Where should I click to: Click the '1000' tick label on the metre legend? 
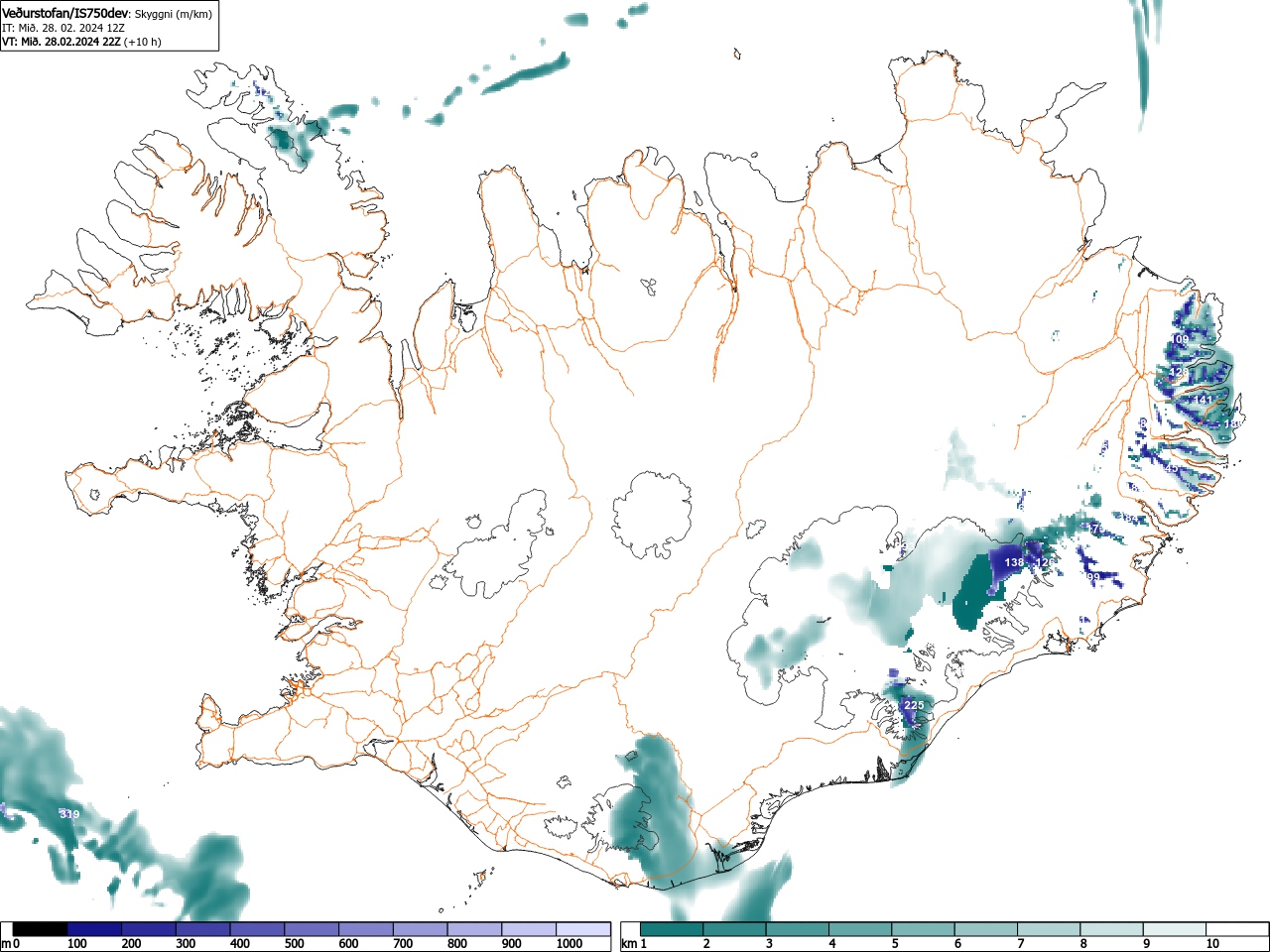pos(570,944)
